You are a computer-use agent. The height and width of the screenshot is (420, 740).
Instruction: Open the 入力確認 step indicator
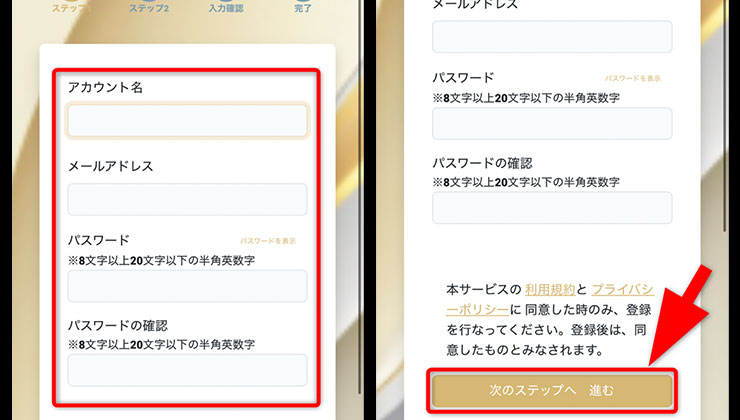click(226, 6)
